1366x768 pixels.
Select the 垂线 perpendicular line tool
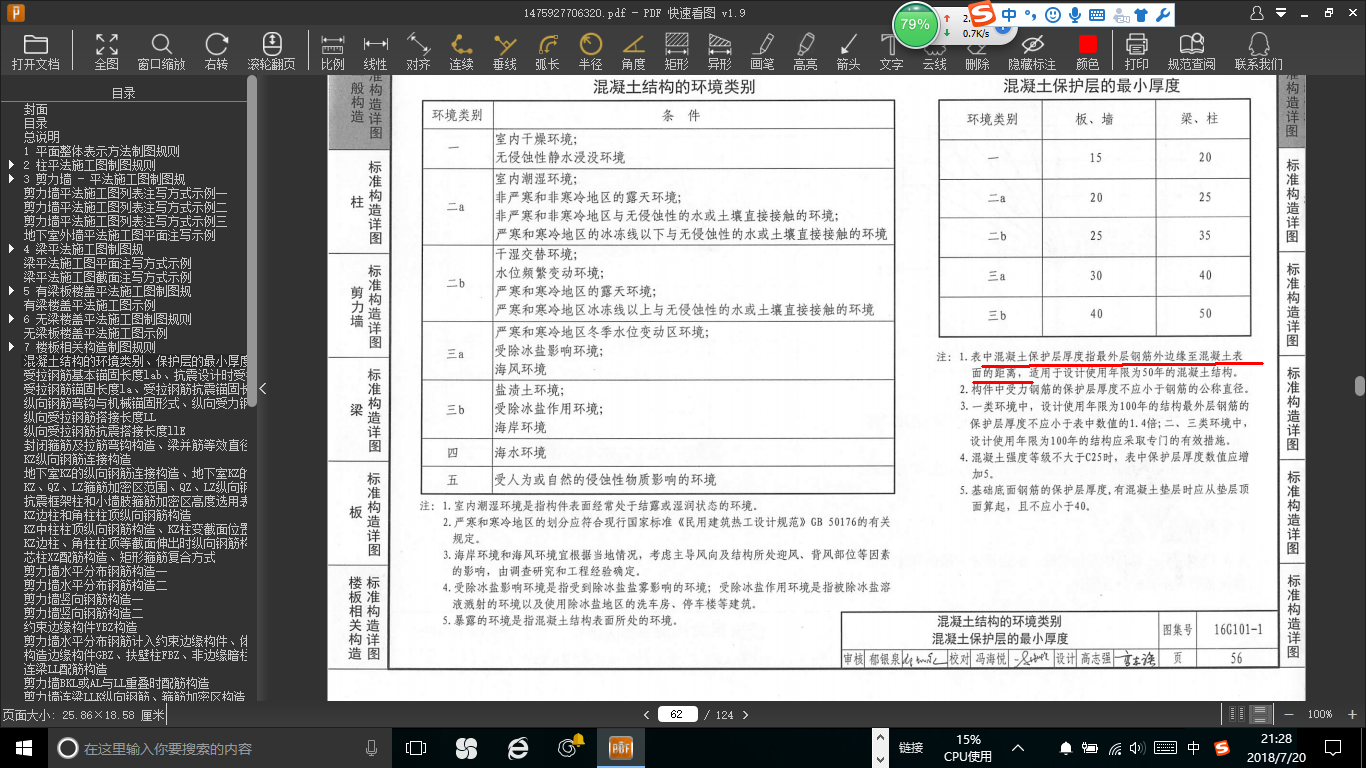pos(504,51)
